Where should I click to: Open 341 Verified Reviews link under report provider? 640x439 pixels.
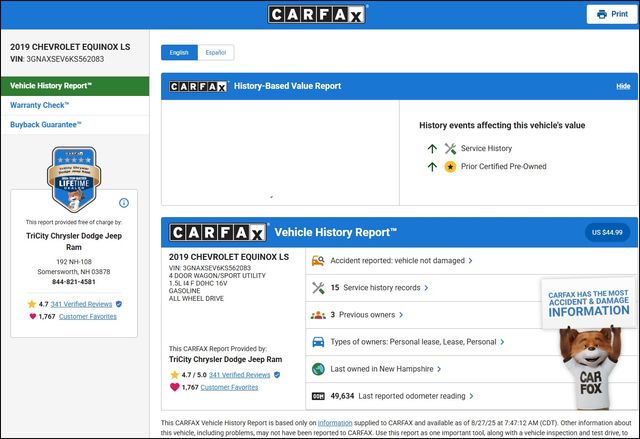click(x=239, y=375)
